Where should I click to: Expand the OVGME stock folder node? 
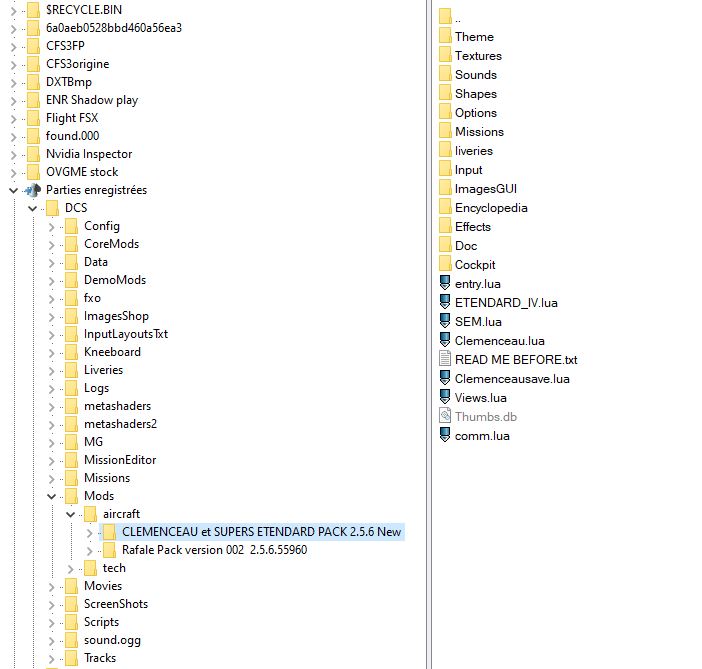13,172
